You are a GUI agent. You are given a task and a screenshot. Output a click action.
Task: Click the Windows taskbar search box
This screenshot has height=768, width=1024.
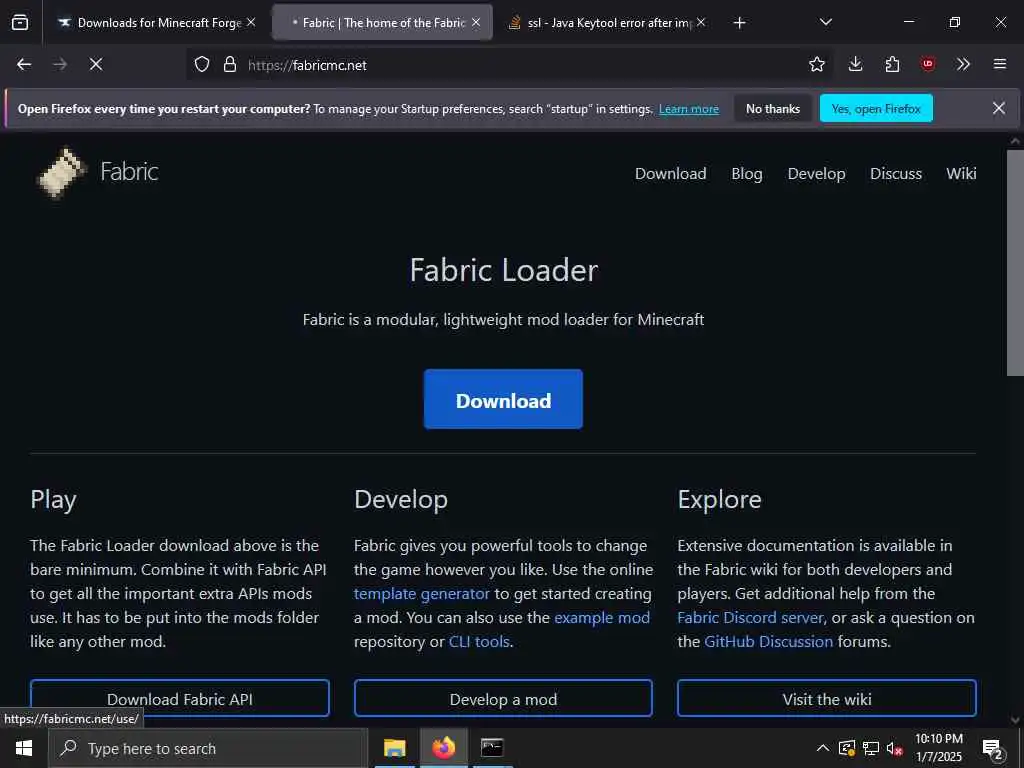[x=208, y=748]
